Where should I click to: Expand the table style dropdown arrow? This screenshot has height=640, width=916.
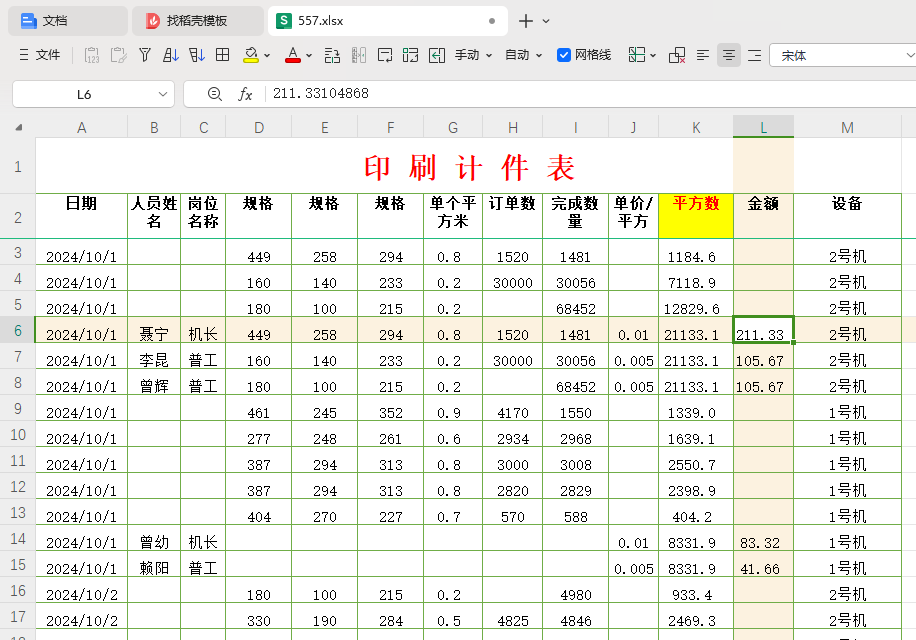click(653, 55)
